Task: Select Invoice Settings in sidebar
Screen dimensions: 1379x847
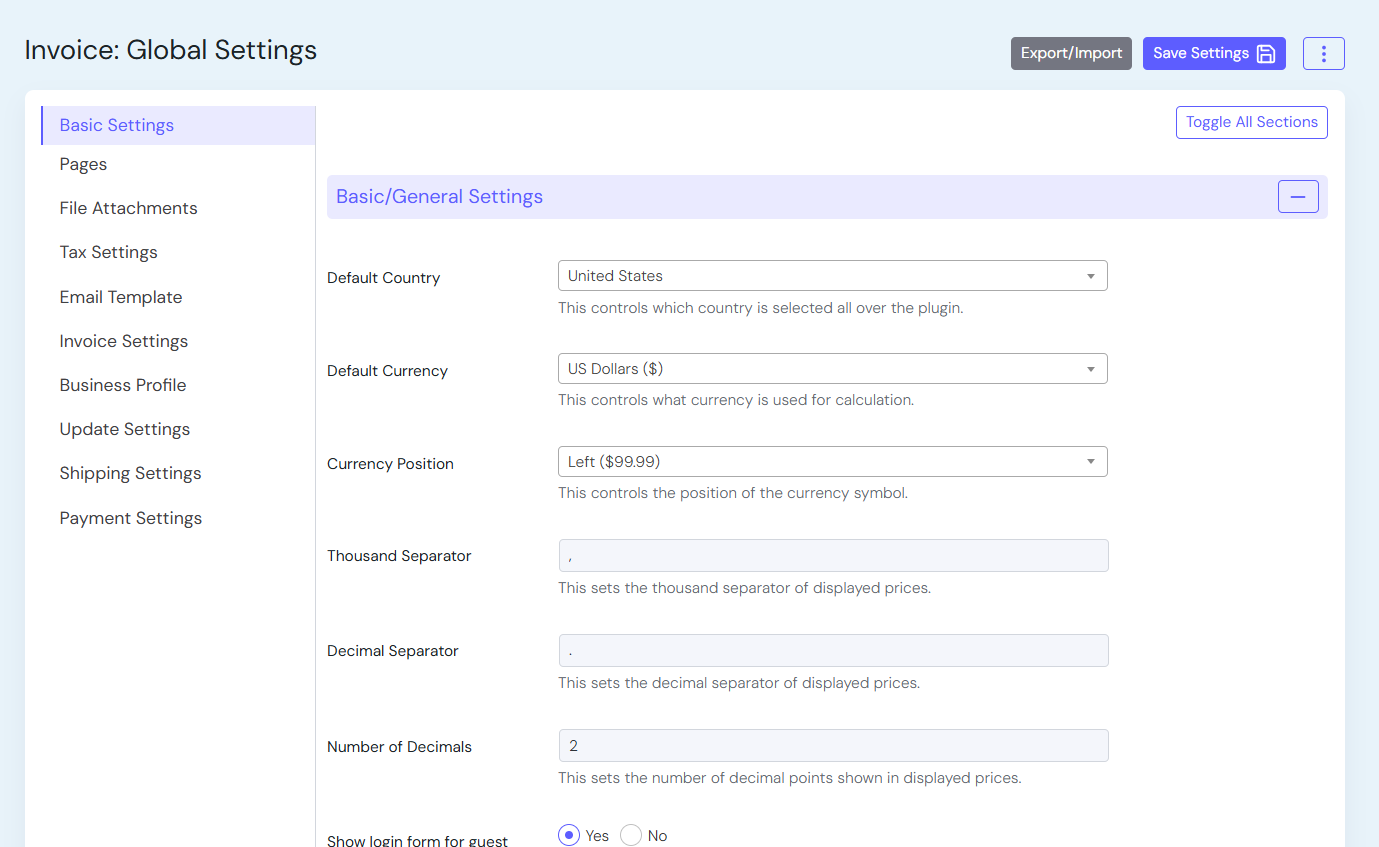Action: (123, 341)
